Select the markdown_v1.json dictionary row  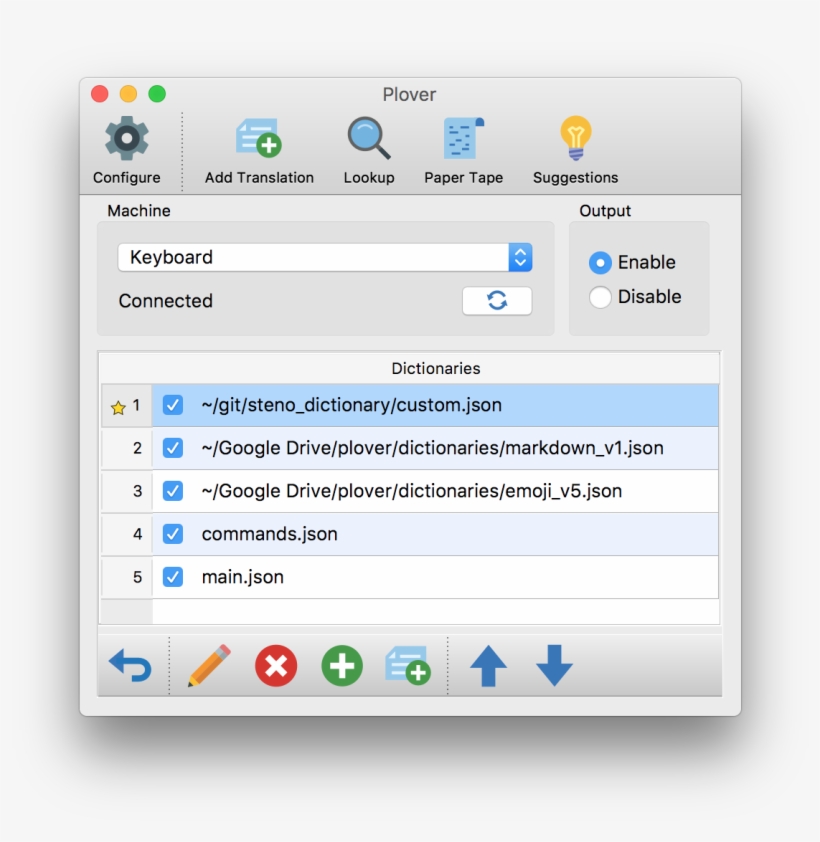[x=435, y=448]
